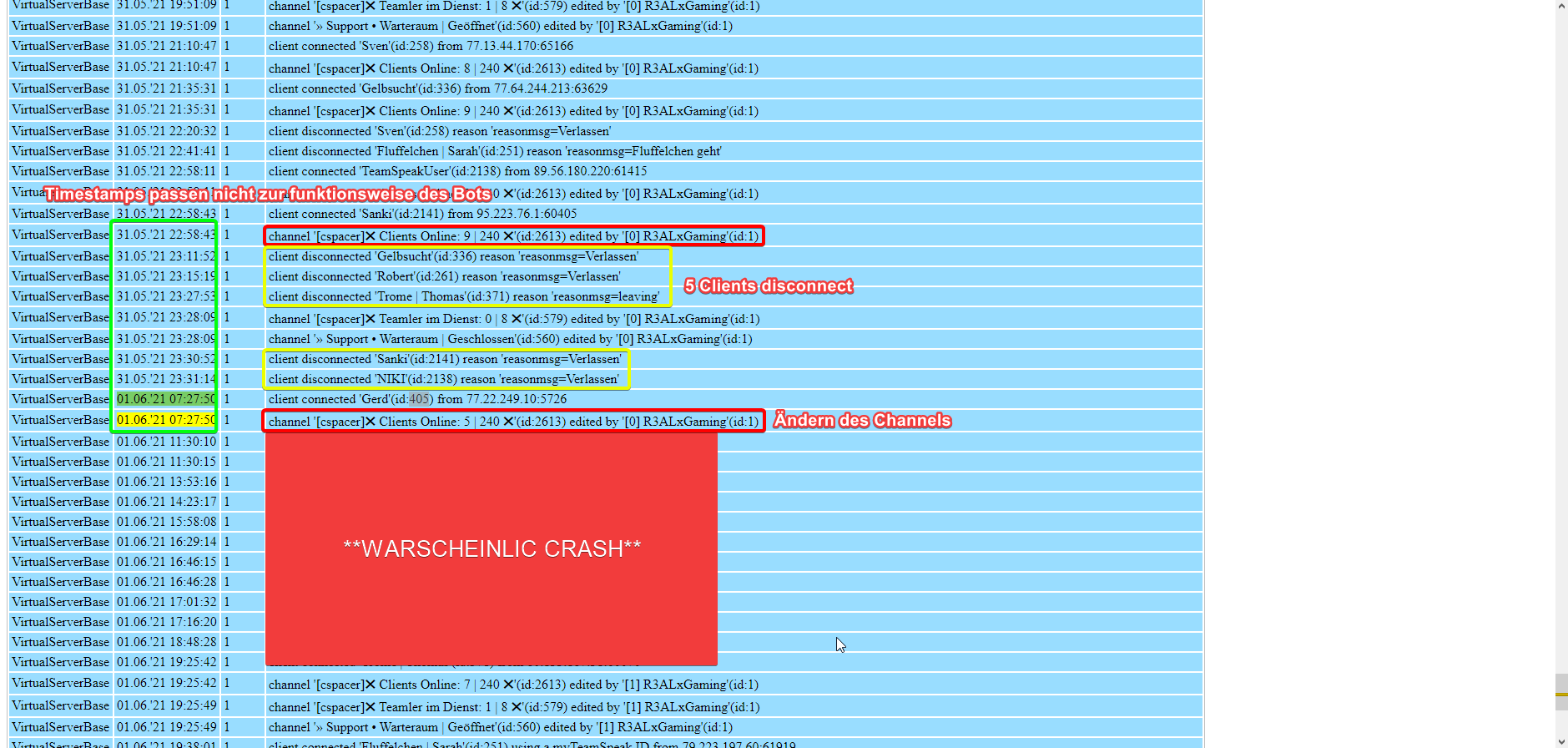1568x748 pixels.
Task: Click the red WARSCHEINLIC CRASH overlay box
Action: click(x=491, y=548)
